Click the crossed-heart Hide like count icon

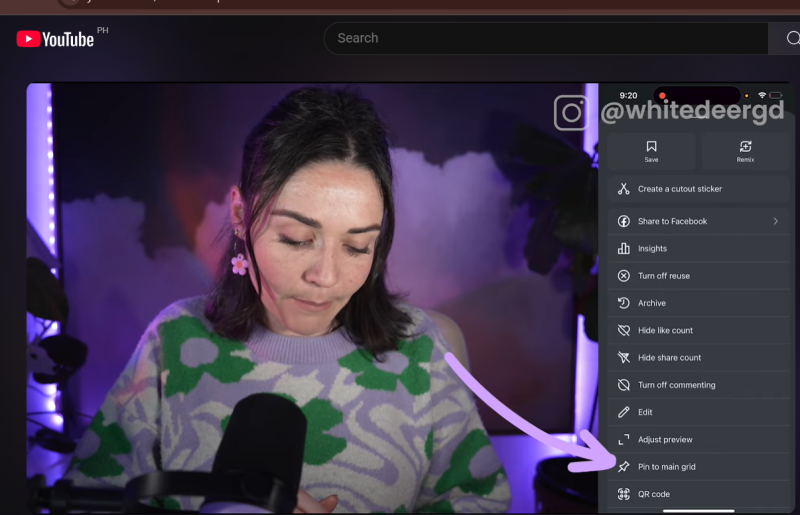point(623,330)
